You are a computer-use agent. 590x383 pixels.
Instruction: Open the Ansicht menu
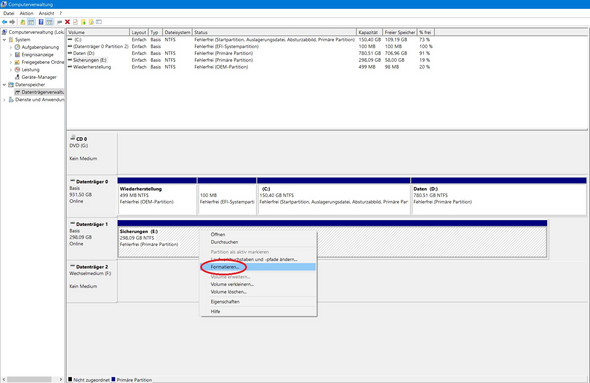click(x=46, y=13)
